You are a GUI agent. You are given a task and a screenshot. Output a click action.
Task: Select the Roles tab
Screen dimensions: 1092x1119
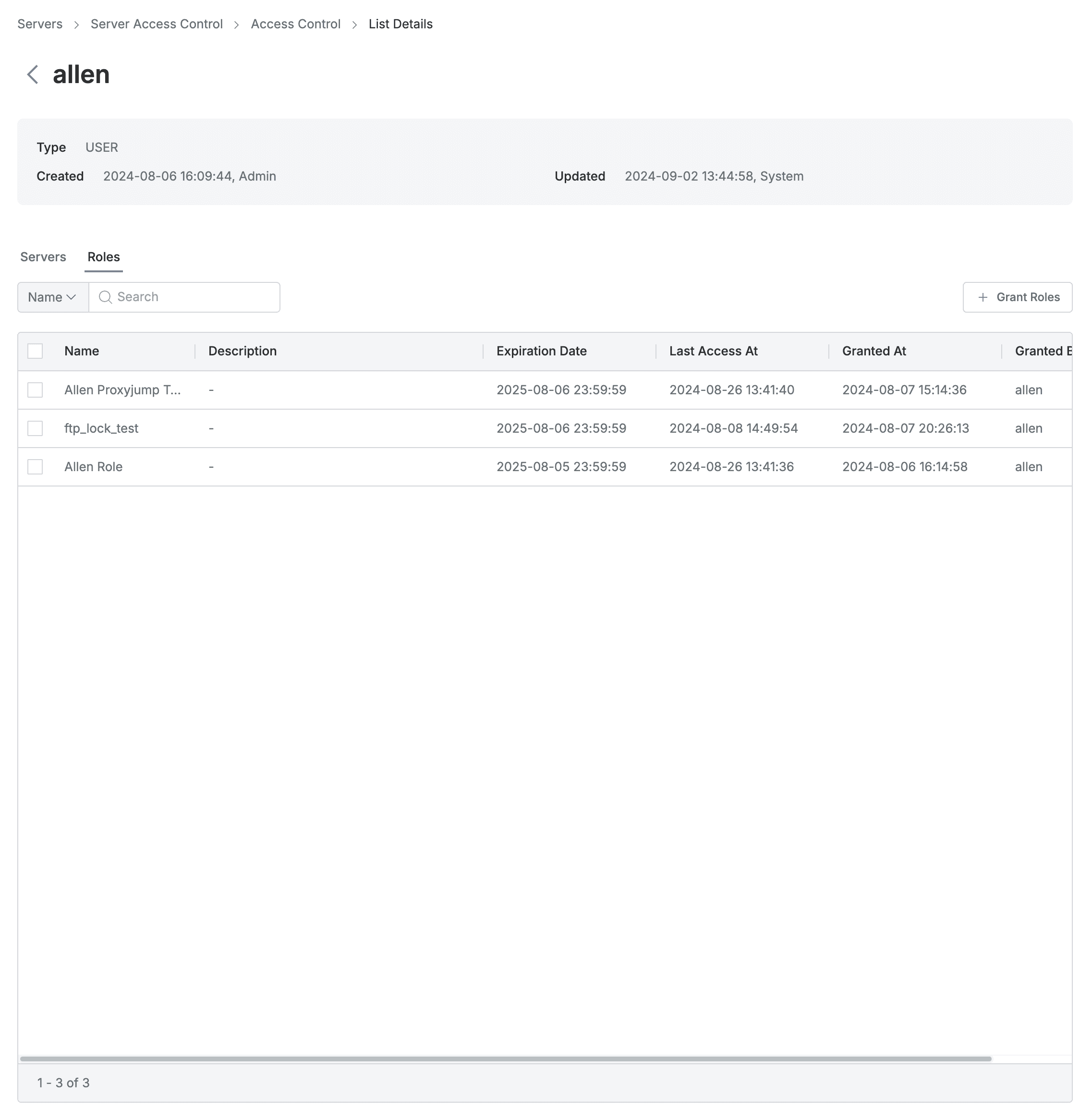point(103,257)
